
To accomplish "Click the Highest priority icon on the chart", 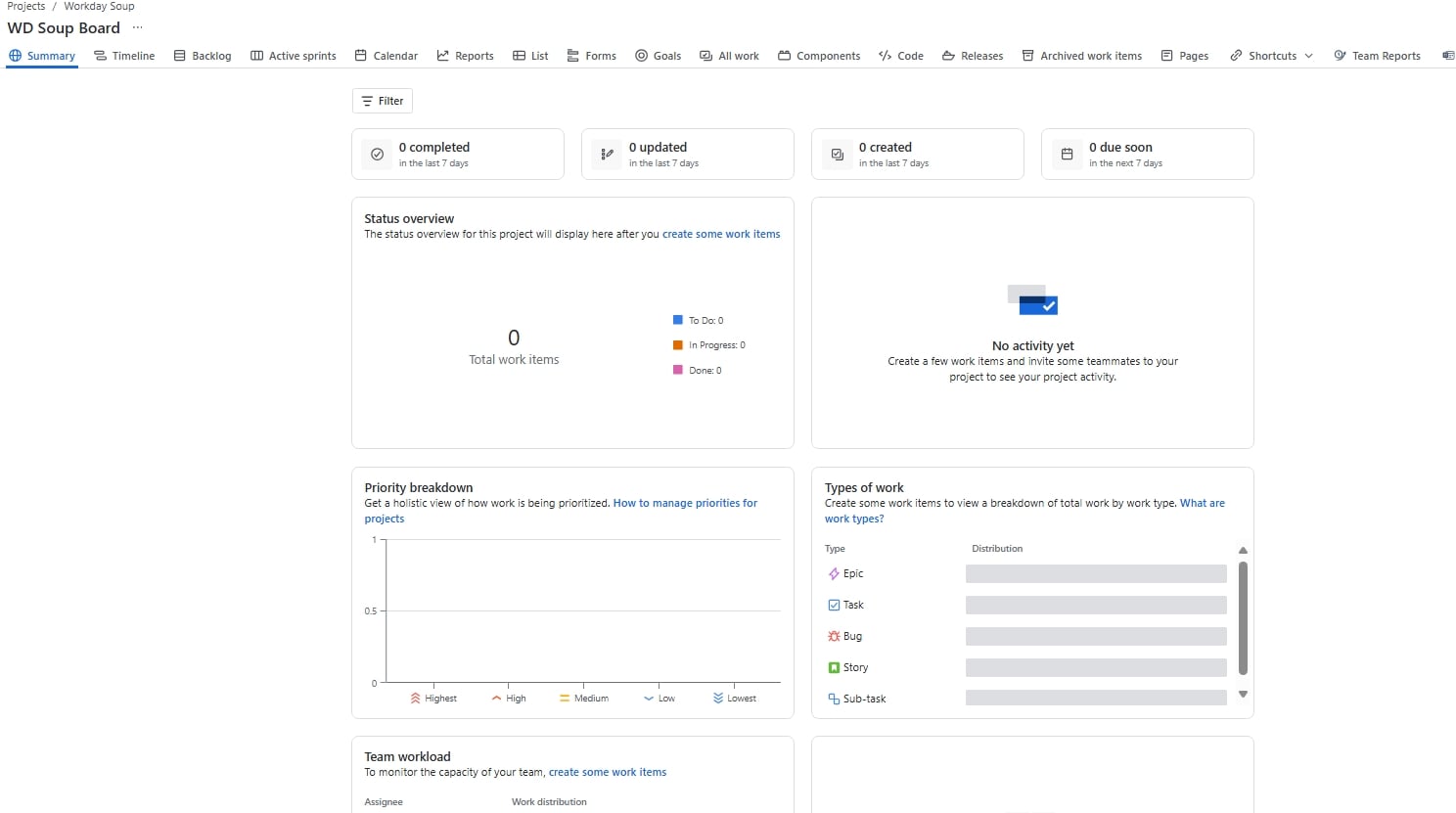I will (415, 699).
